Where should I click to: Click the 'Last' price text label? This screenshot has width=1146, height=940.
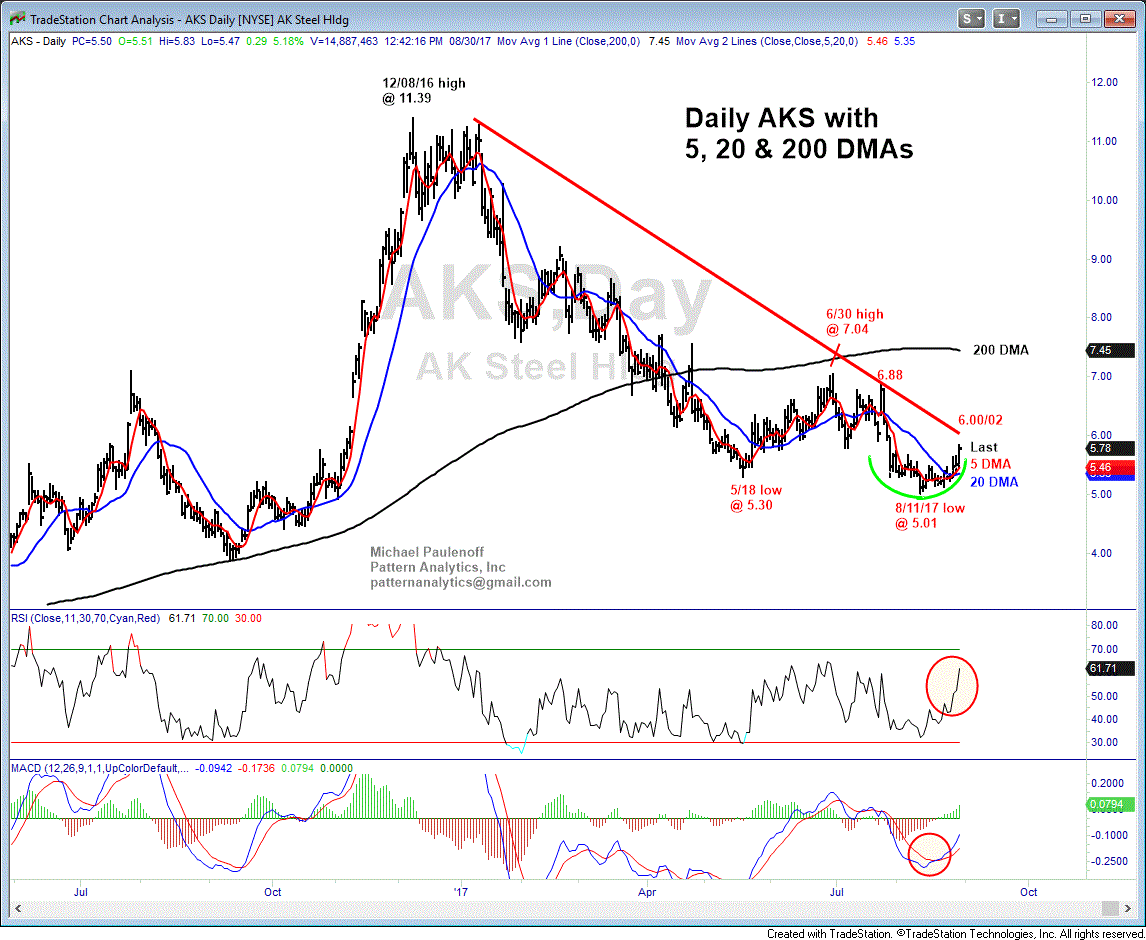point(984,447)
